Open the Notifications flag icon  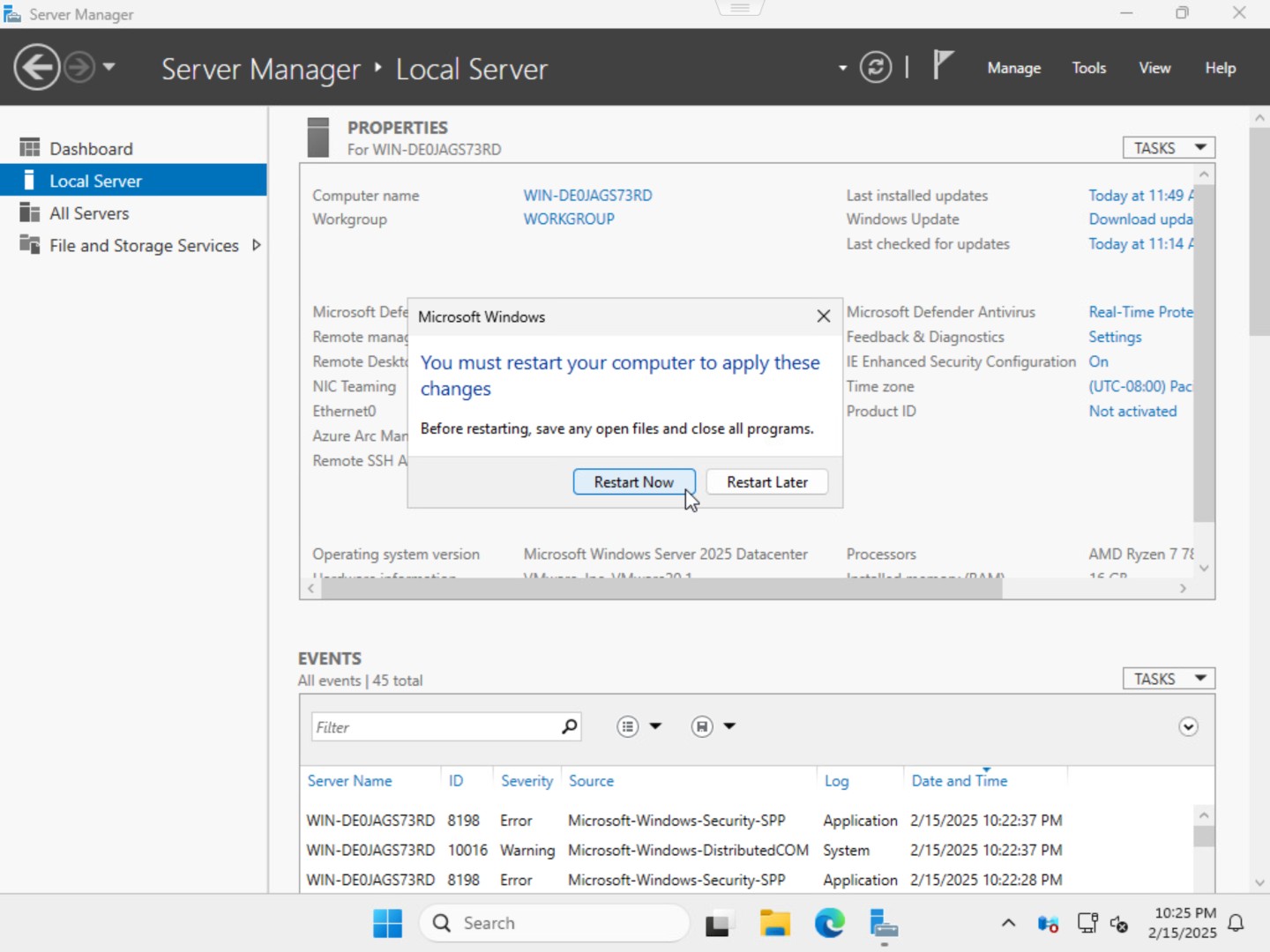[943, 65]
